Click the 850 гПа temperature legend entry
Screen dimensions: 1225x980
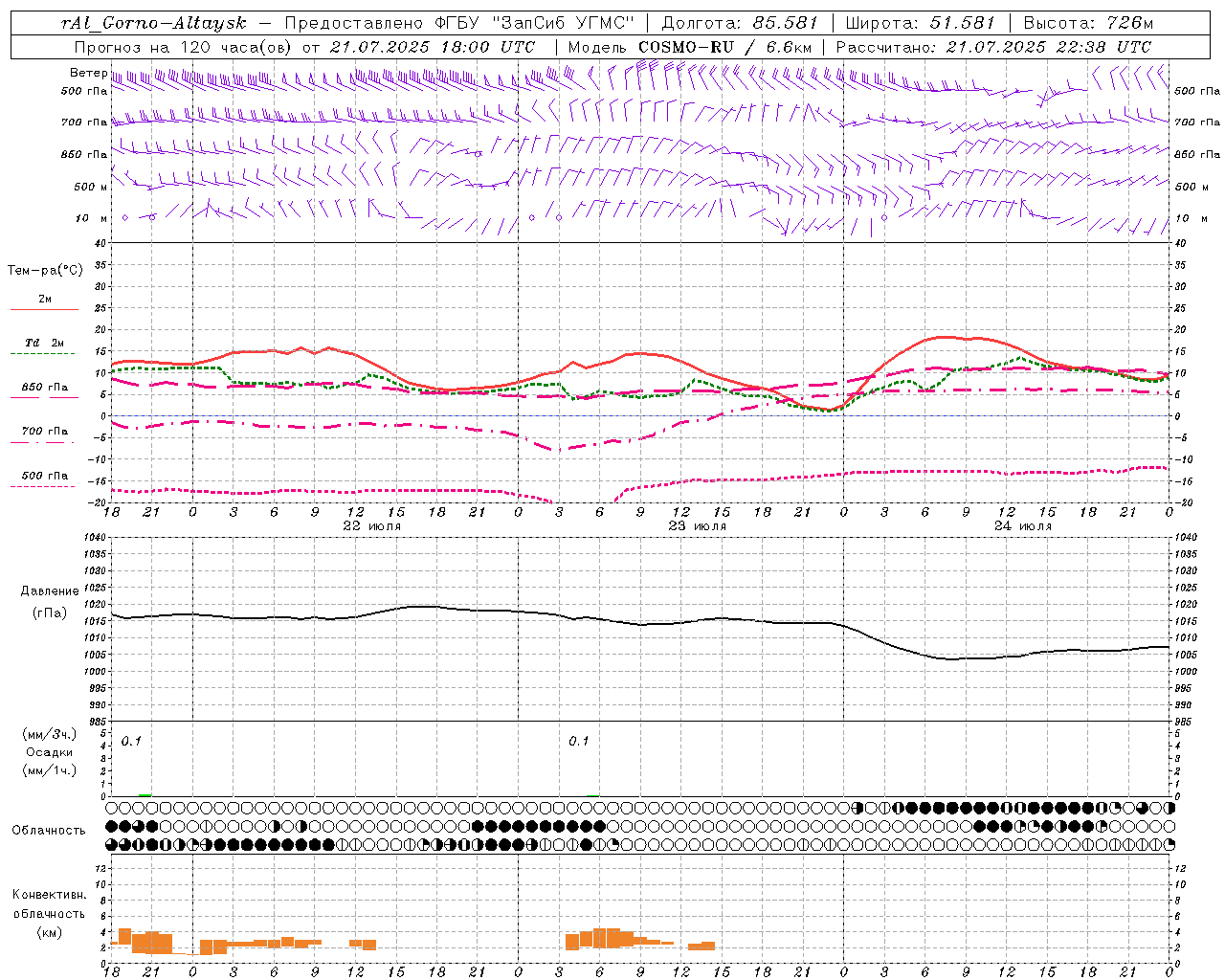tap(44, 388)
